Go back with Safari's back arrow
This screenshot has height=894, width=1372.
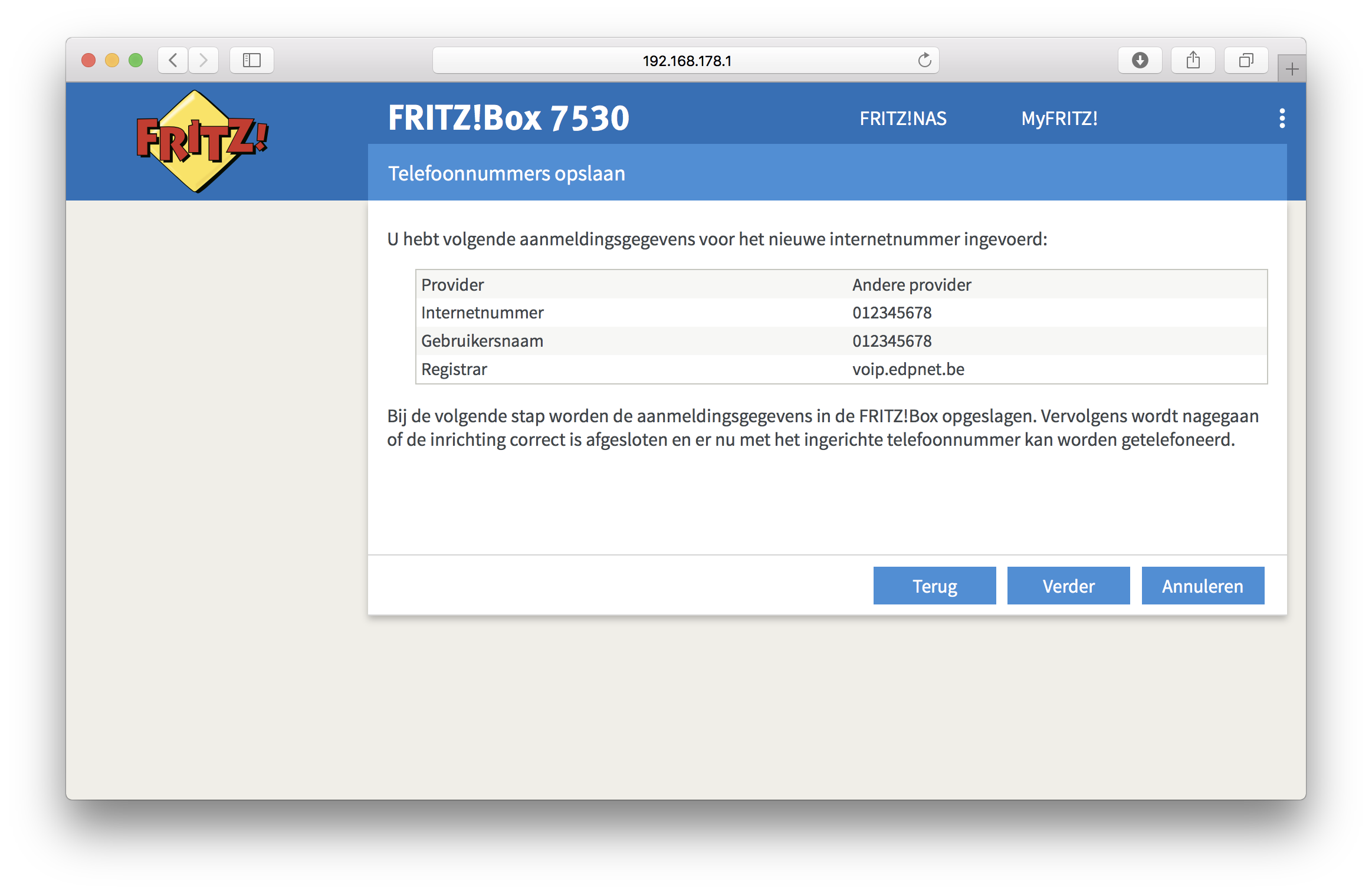(173, 60)
